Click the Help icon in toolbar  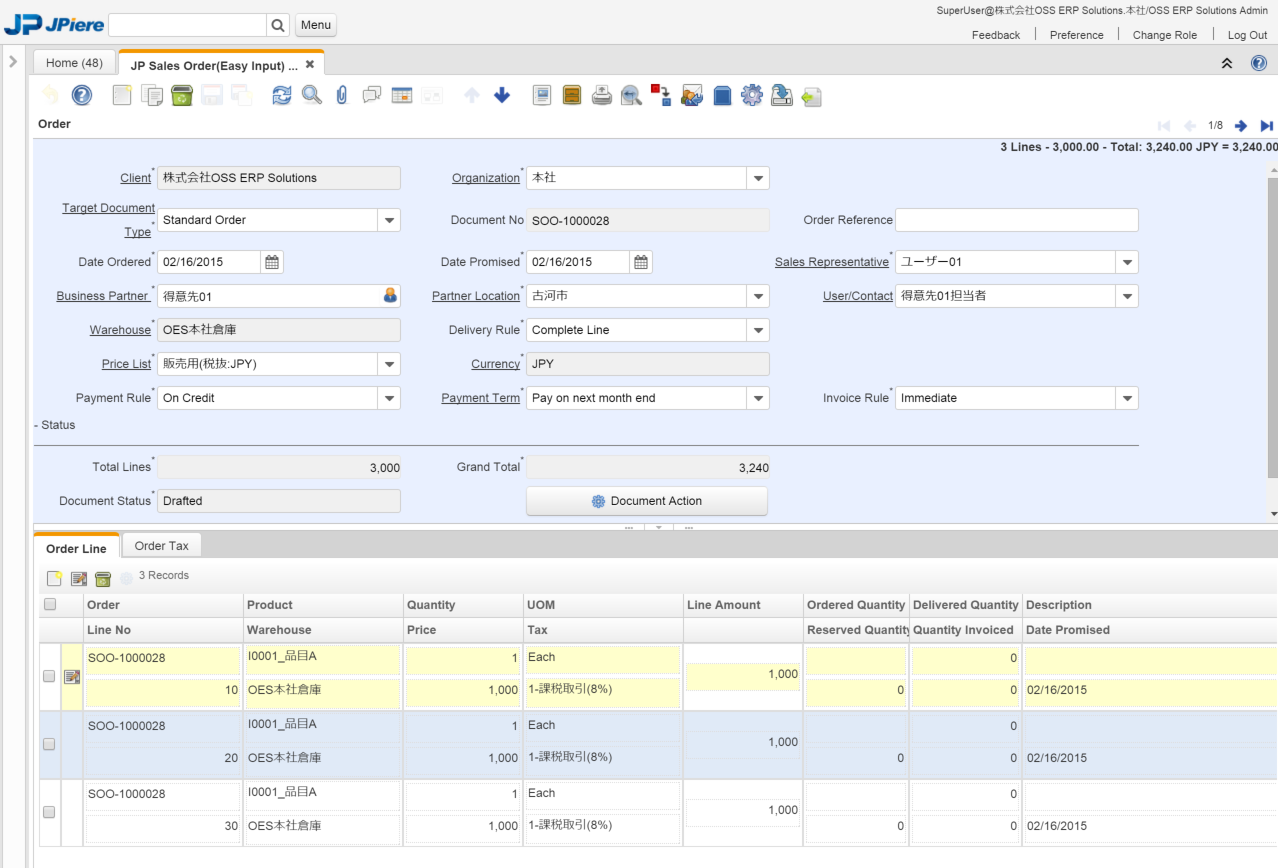(x=82, y=96)
